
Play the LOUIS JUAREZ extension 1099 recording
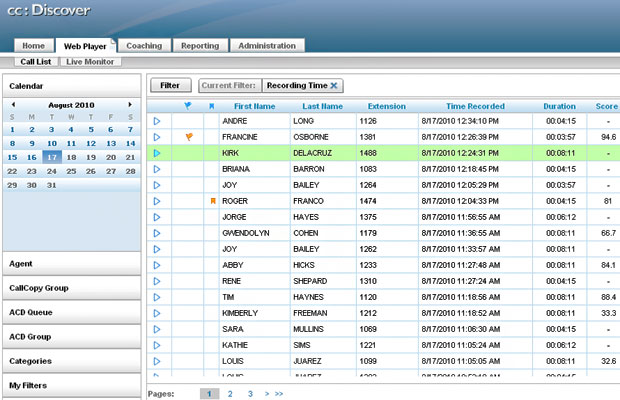[157, 361]
